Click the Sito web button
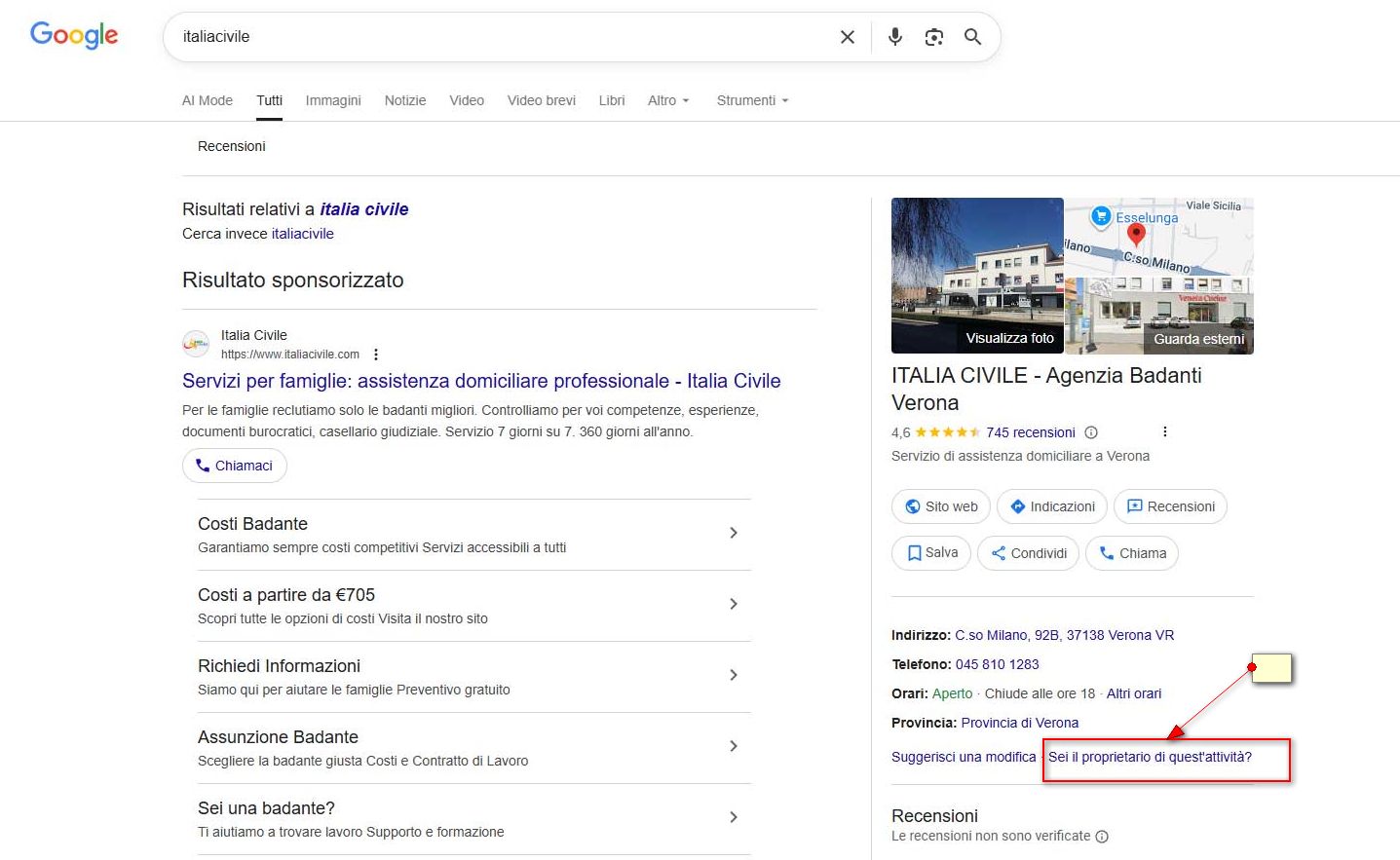The image size is (1400, 860). tap(941, 506)
